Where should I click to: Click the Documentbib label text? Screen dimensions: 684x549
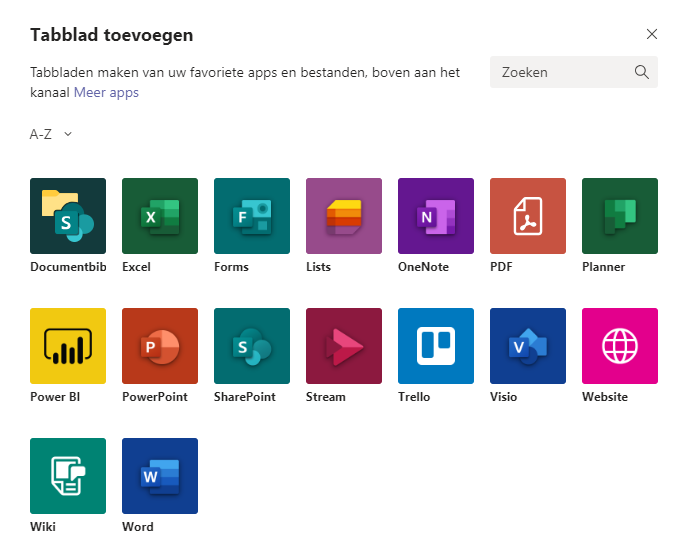click(x=68, y=267)
